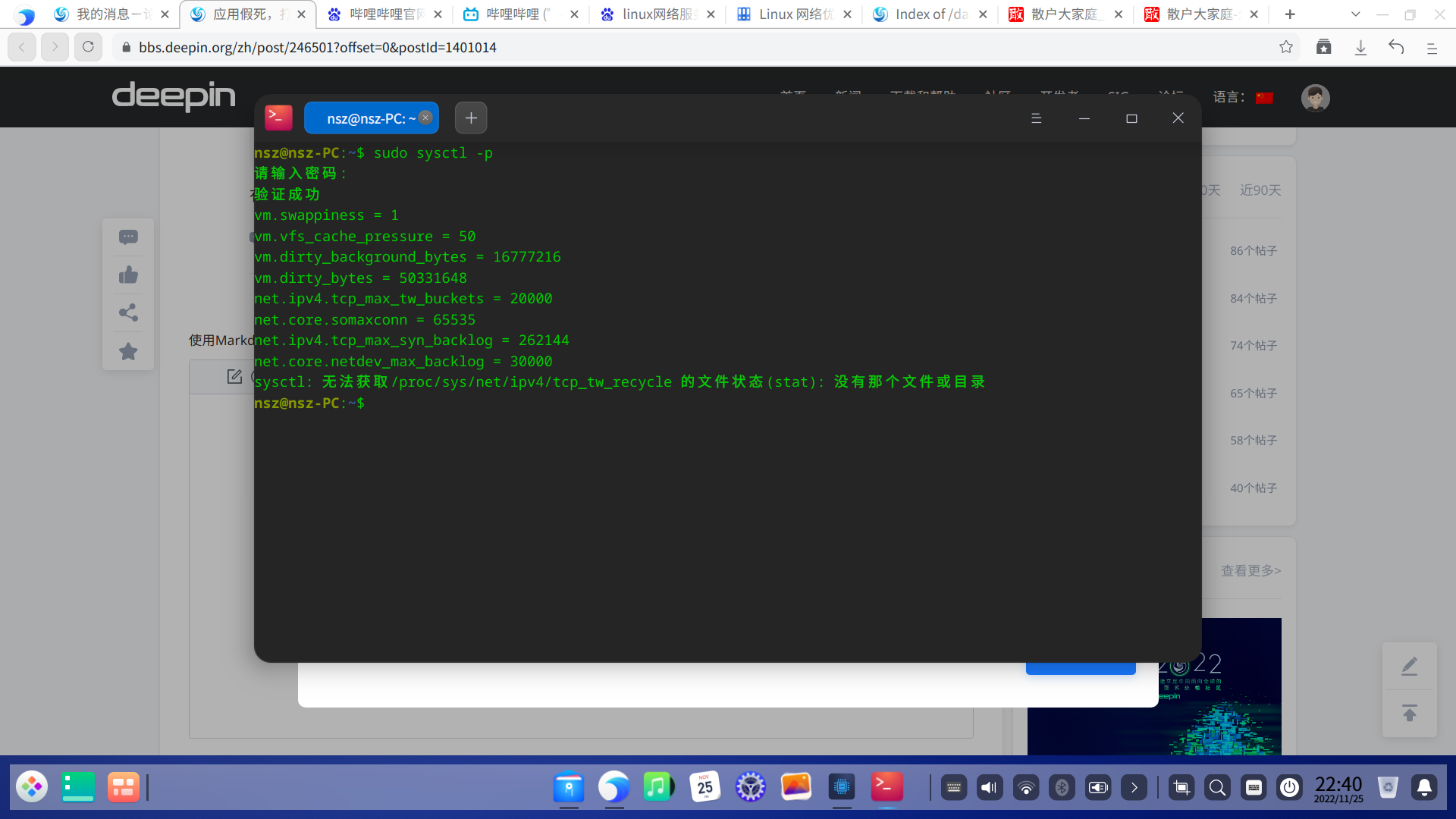Open the terminal hamburger menu
The height and width of the screenshot is (819, 1456).
pos(1036,118)
